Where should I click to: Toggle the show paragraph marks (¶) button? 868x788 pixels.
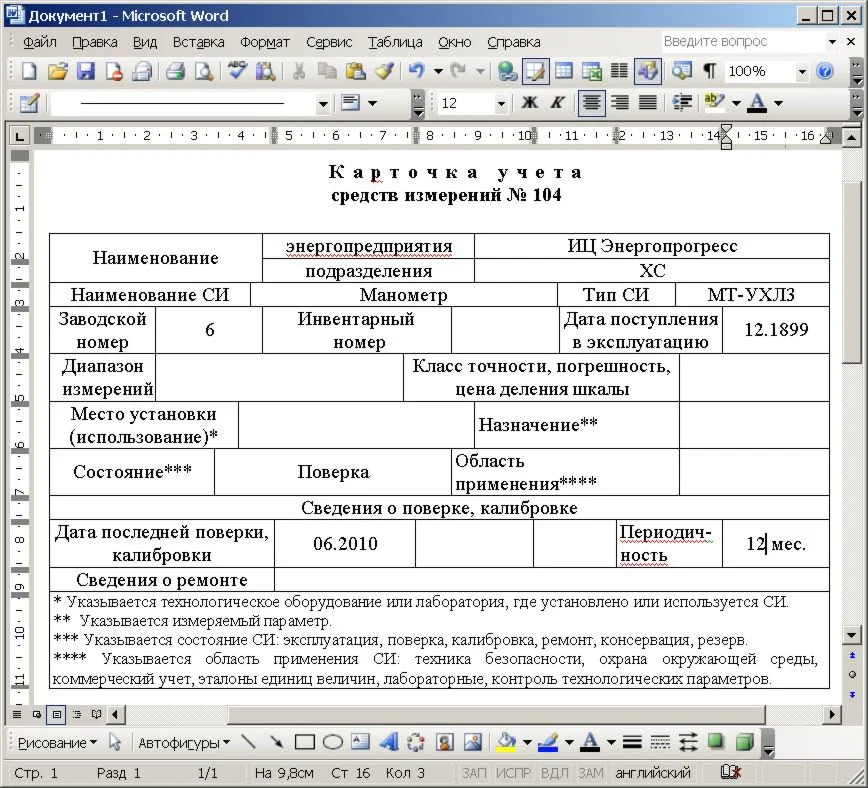(709, 72)
